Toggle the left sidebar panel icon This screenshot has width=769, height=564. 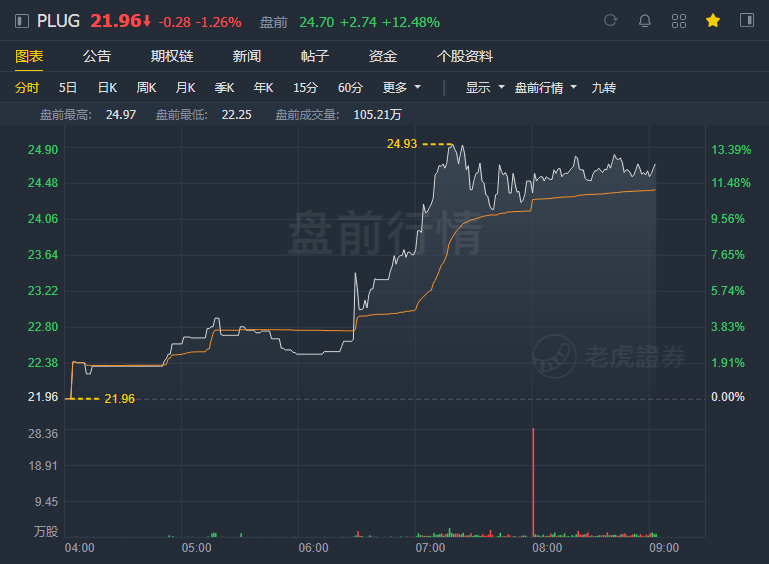pos(22,21)
